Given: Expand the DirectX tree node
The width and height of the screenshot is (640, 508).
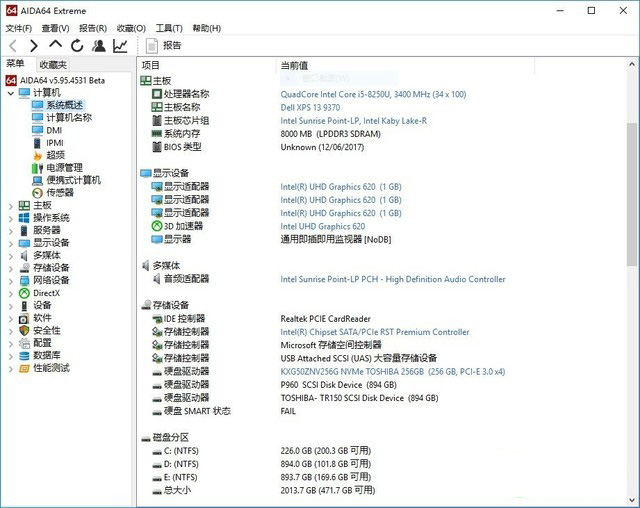Looking at the screenshot, I should pos(11,294).
